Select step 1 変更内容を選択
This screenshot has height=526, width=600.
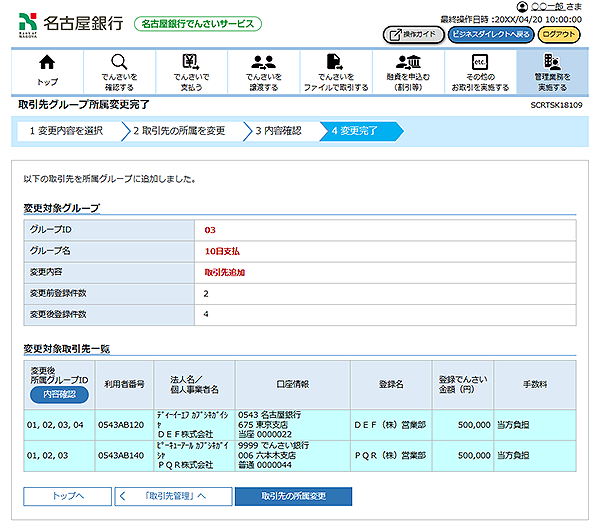click(x=67, y=130)
